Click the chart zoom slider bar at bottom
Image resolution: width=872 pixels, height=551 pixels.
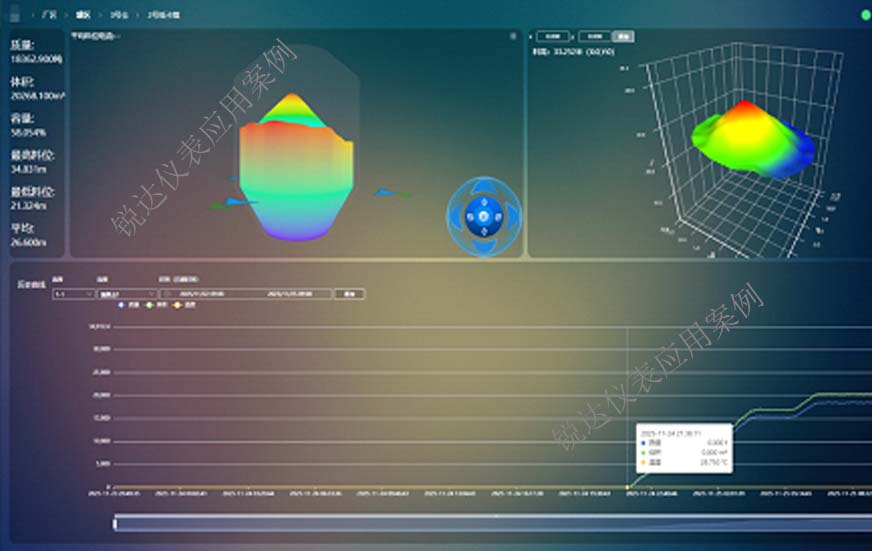click(x=490, y=522)
